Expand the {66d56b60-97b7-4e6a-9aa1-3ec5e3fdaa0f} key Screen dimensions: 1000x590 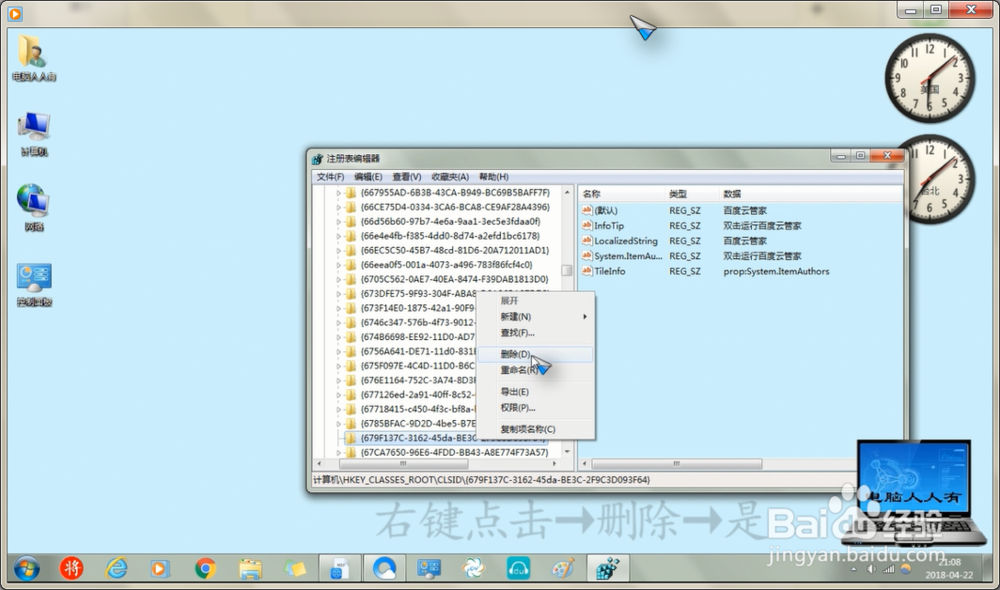[x=339, y=221]
